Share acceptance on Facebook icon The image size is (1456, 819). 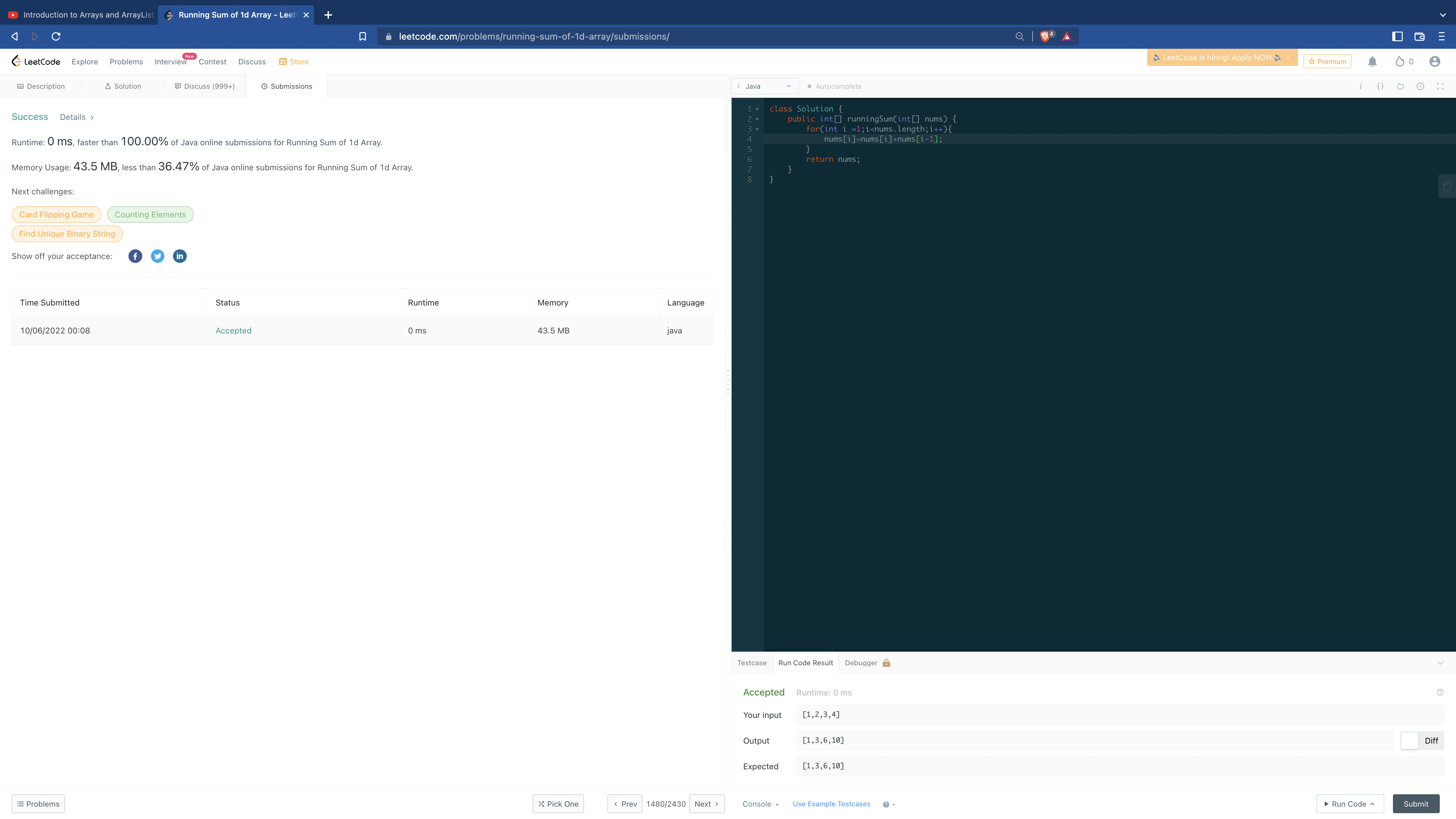coord(135,256)
